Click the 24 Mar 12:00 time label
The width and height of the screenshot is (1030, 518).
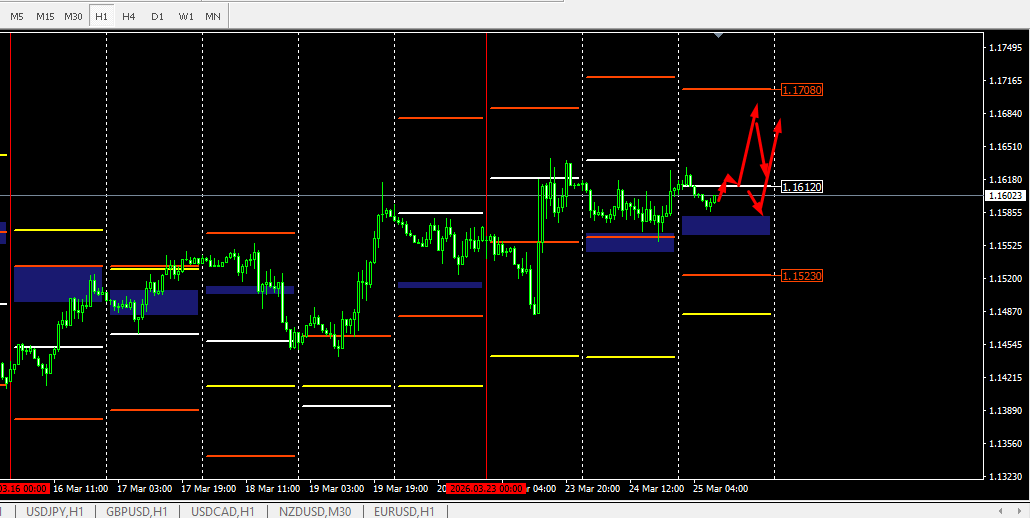point(656,489)
